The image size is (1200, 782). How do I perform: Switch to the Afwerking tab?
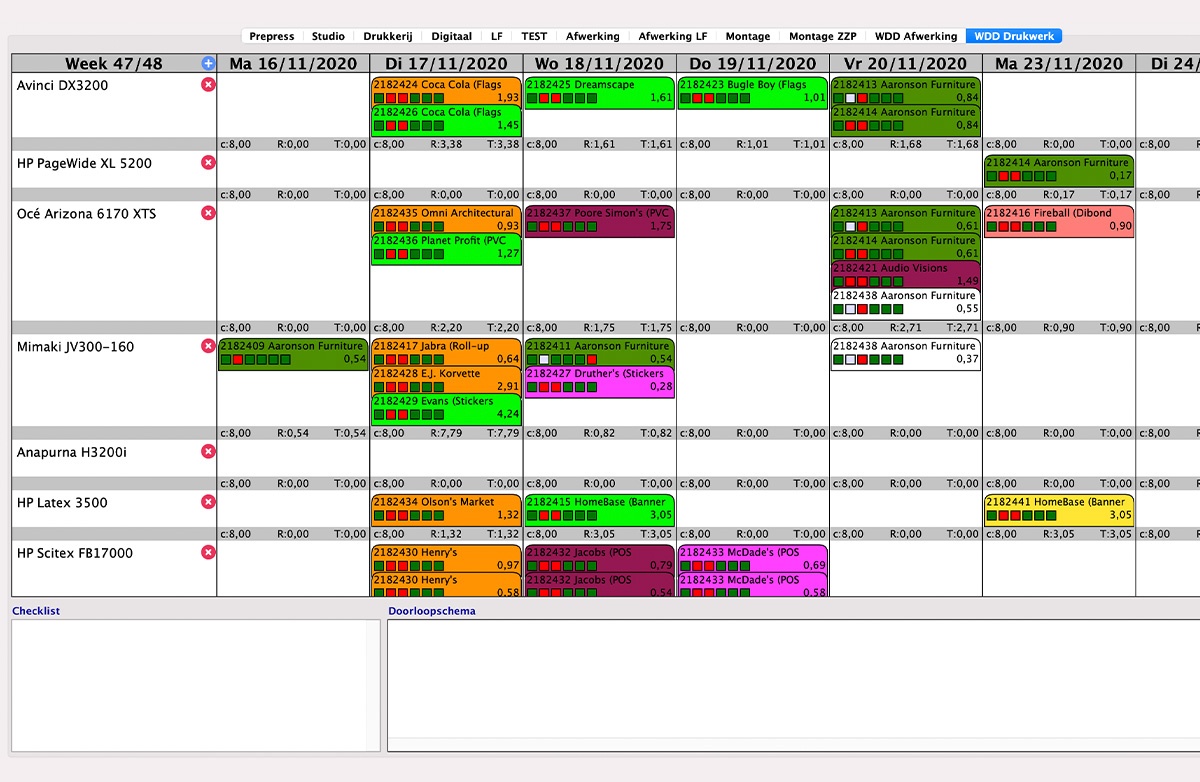click(x=593, y=36)
